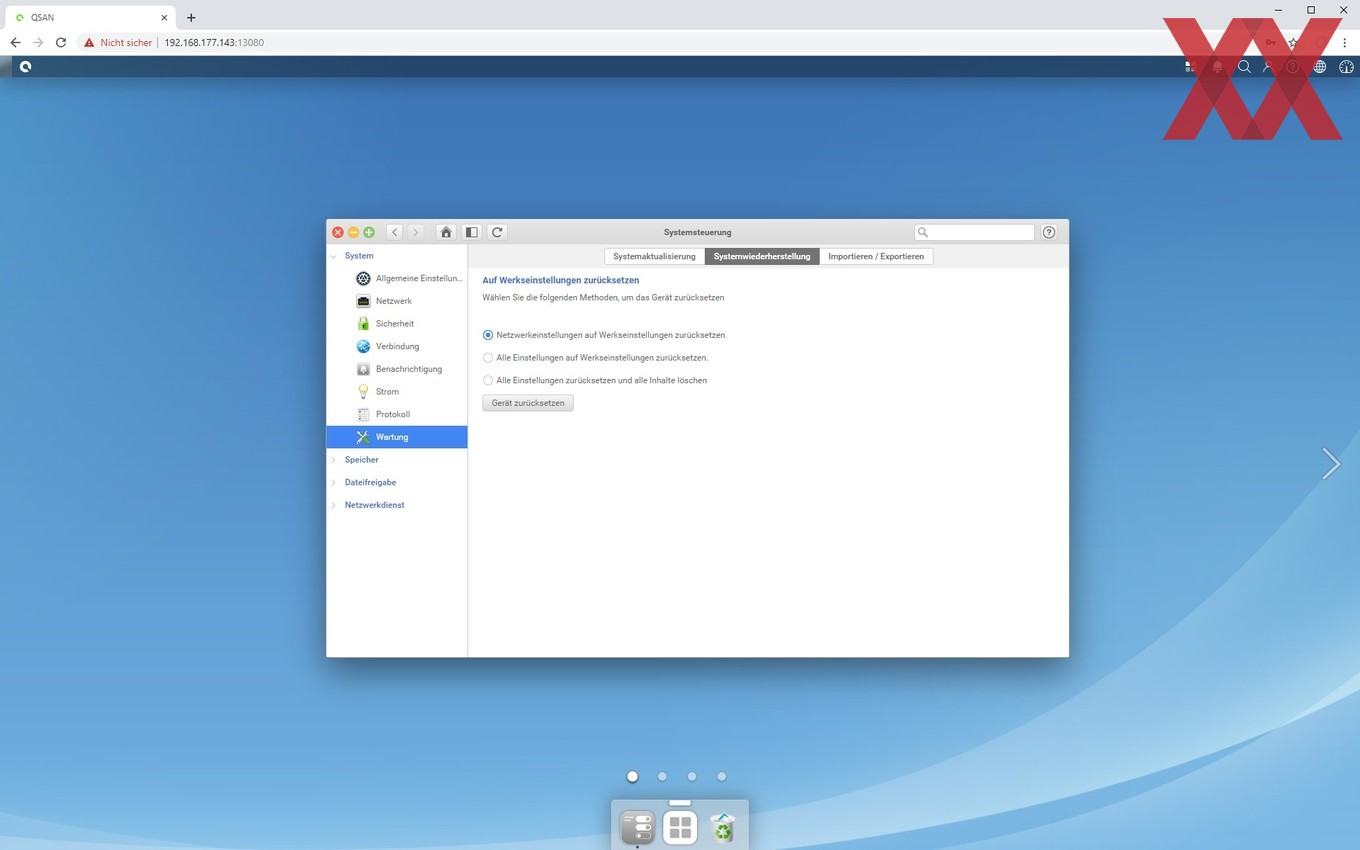This screenshot has width=1360, height=850.
Task: Click the address bar URL 192.168.177.143
Action: point(214,43)
